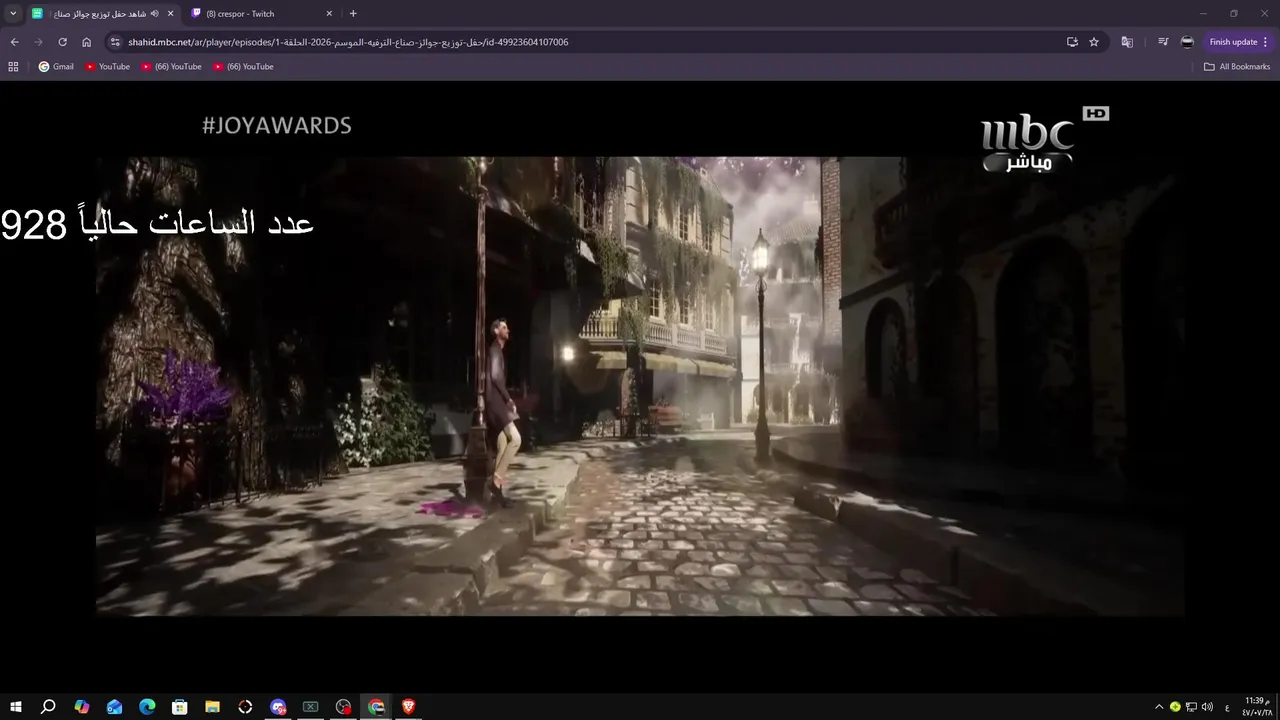Click the video player to pause

(x=640, y=385)
